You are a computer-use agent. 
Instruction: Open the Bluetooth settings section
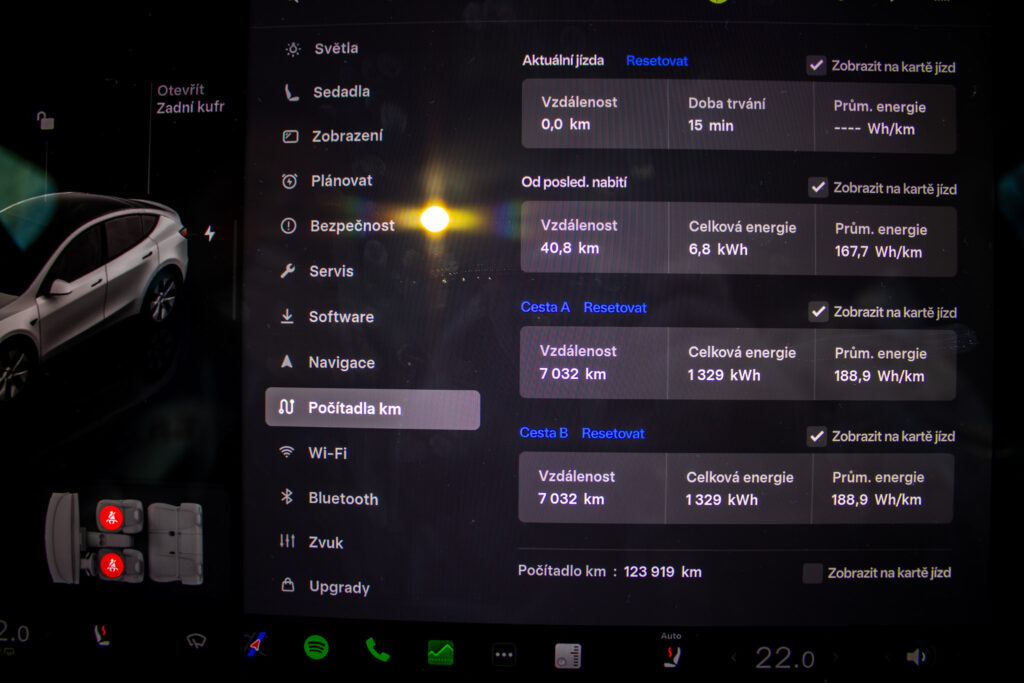coord(342,498)
